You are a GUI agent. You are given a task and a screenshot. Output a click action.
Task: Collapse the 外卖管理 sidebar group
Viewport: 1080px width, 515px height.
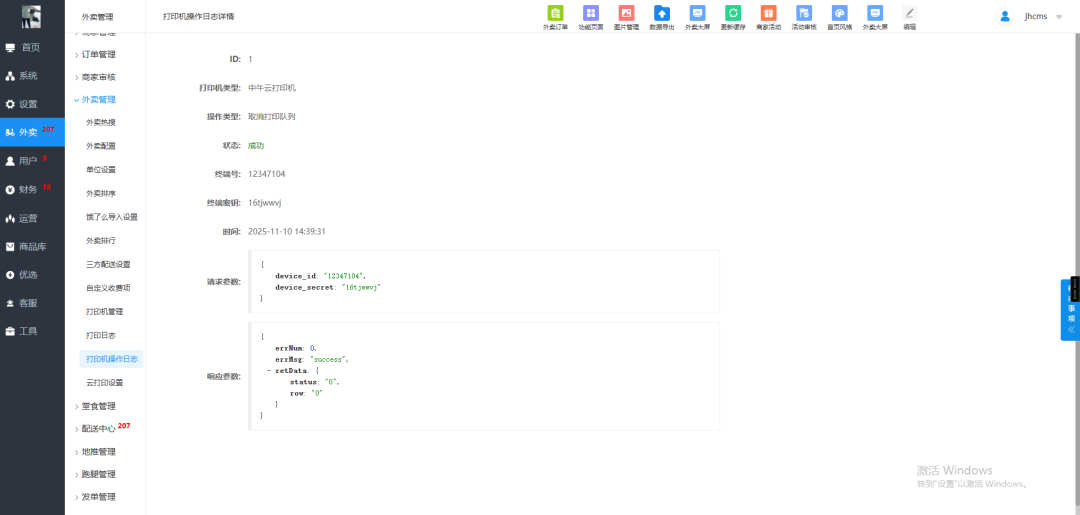(x=98, y=99)
